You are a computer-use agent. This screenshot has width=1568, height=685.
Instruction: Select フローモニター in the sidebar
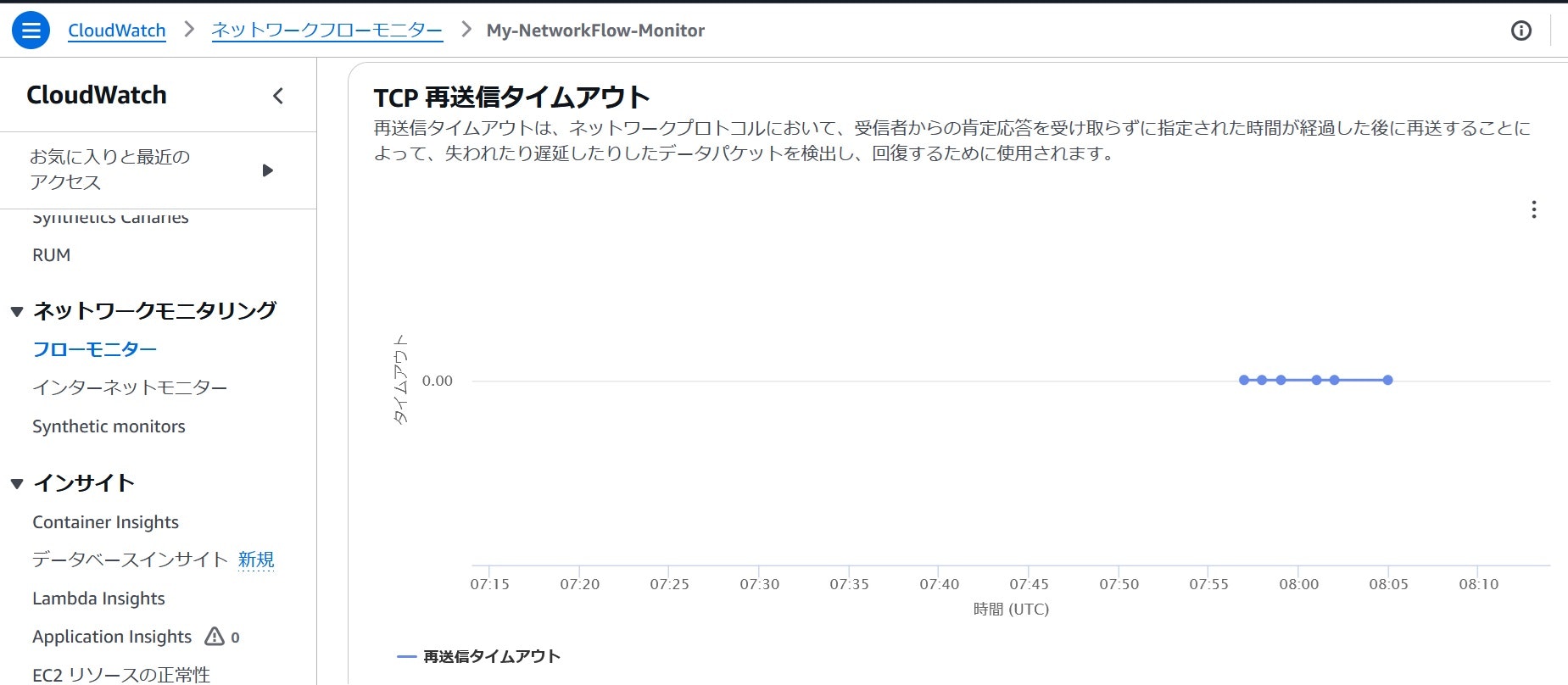(x=95, y=349)
